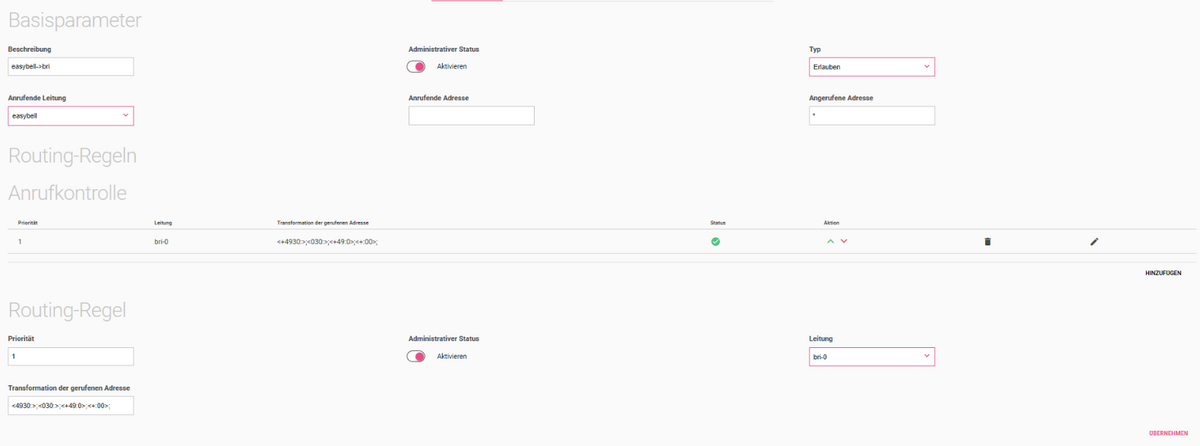Screen dimensions: 1200x446
Task: Move the bri-0 rule down in priority
Action: pos(844,241)
